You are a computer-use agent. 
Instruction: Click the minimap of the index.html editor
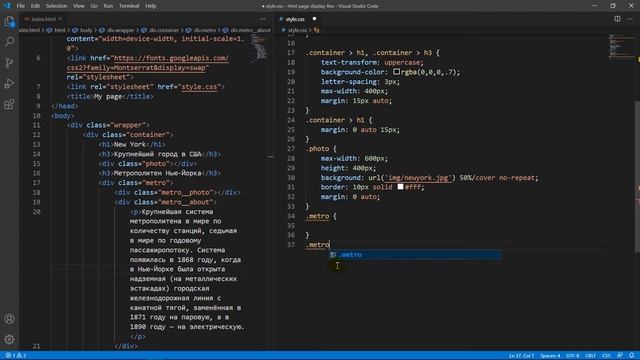pos(259,47)
